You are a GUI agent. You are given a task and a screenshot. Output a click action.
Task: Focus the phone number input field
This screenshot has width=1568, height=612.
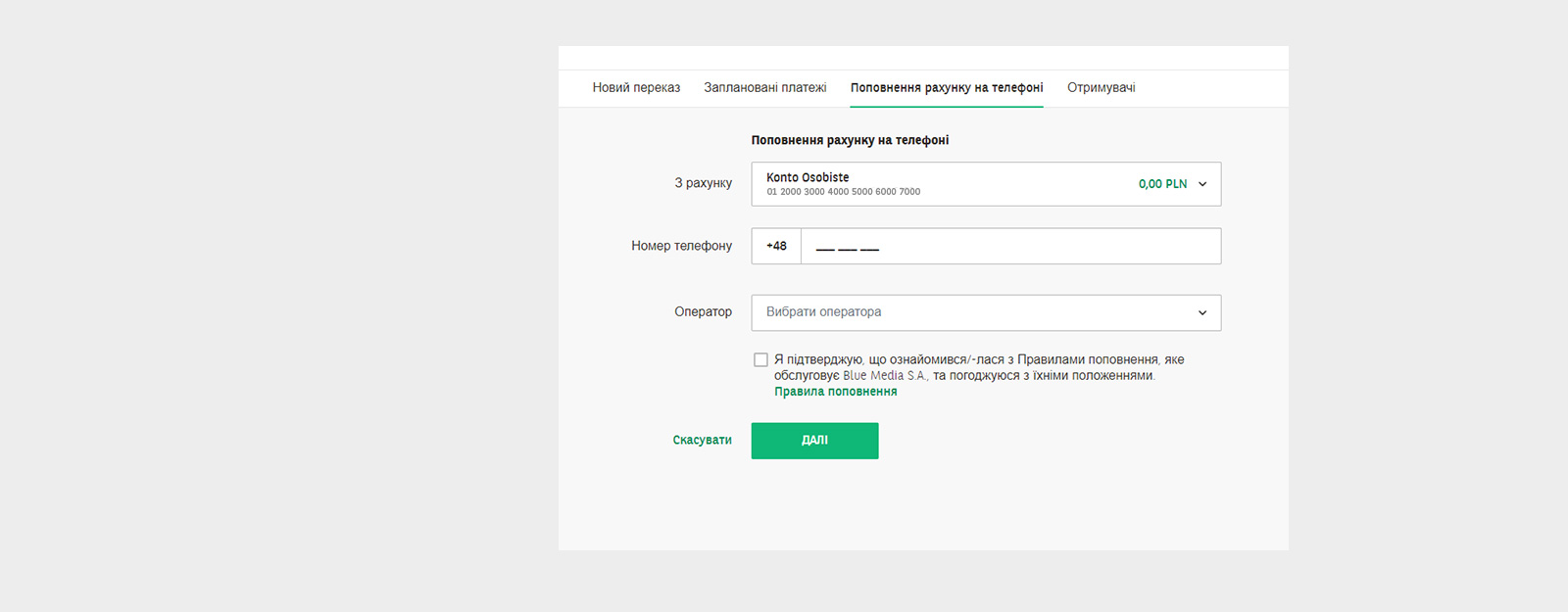tap(1009, 247)
